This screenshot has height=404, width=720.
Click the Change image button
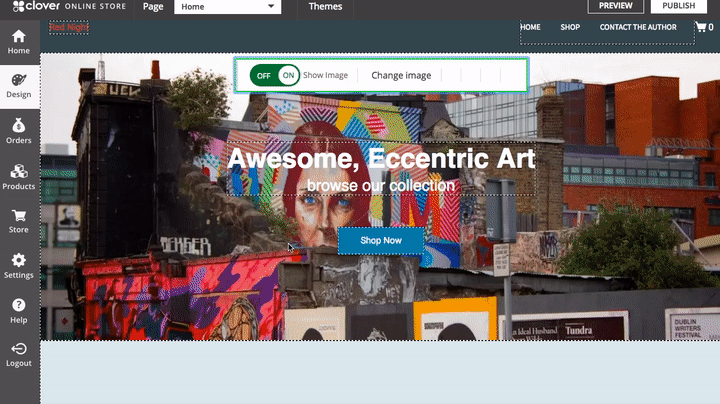pos(401,75)
